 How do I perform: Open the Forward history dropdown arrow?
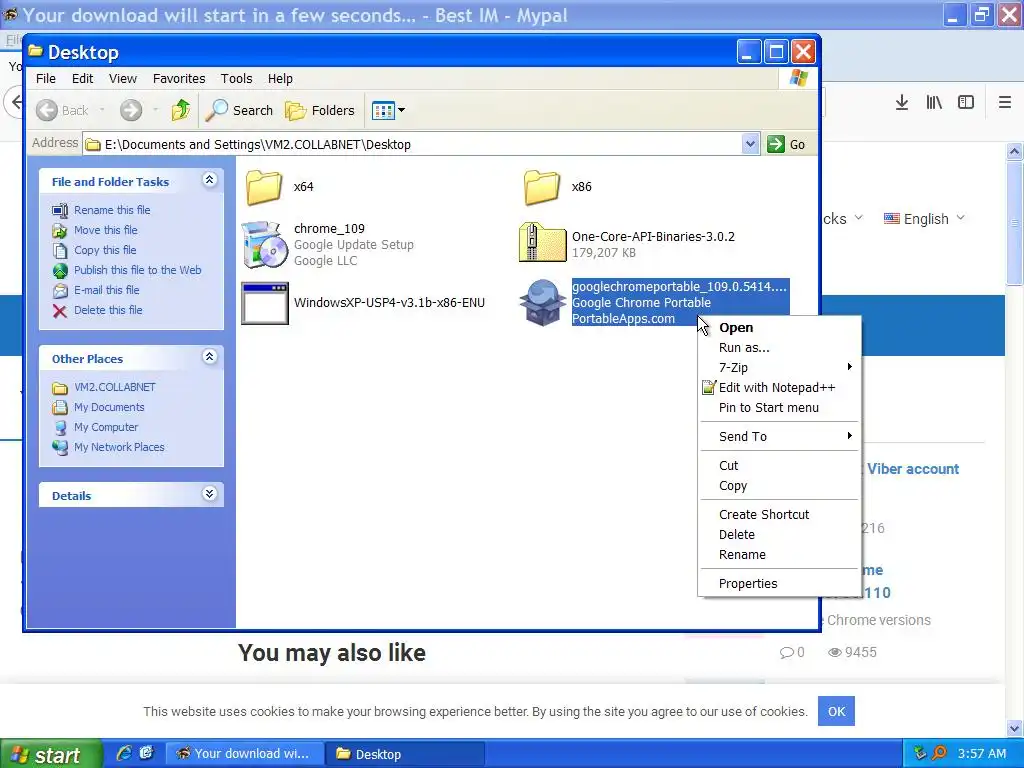(x=155, y=110)
